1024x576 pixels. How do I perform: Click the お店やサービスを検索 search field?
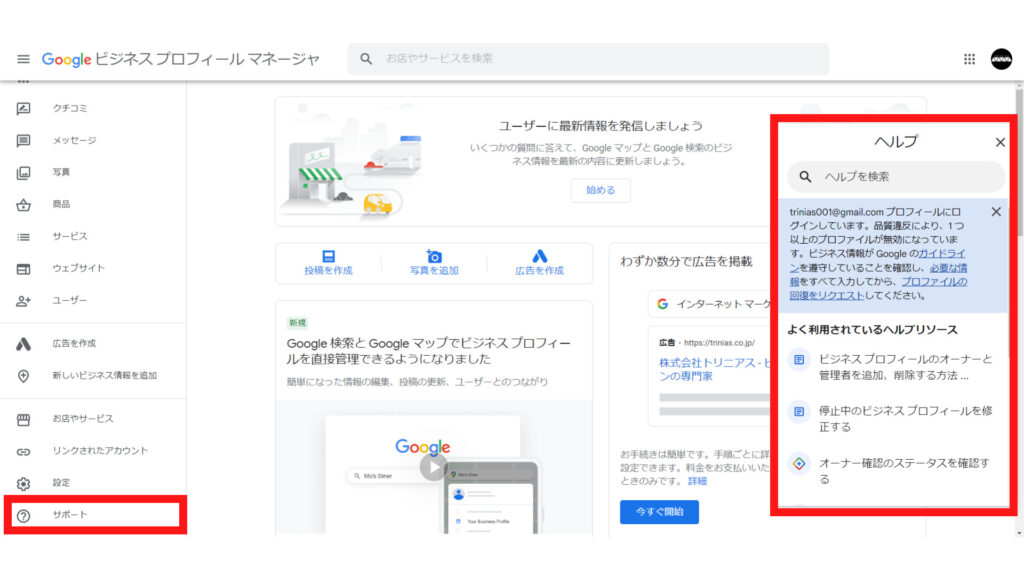[x=588, y=59]
